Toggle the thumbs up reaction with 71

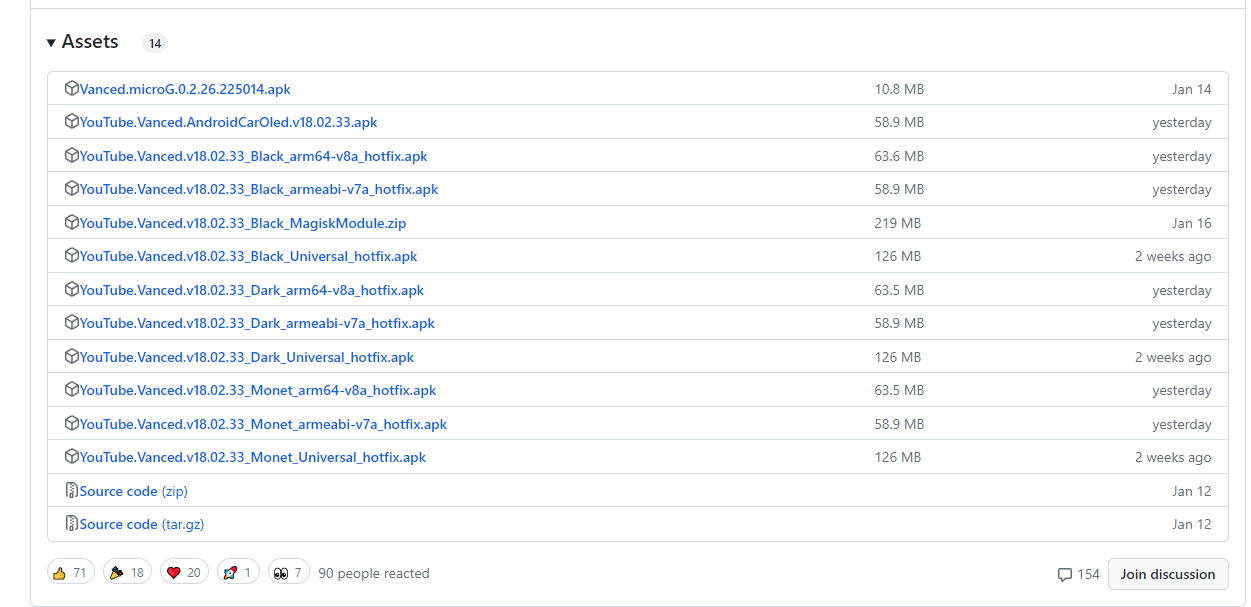[x=70, y=573]
